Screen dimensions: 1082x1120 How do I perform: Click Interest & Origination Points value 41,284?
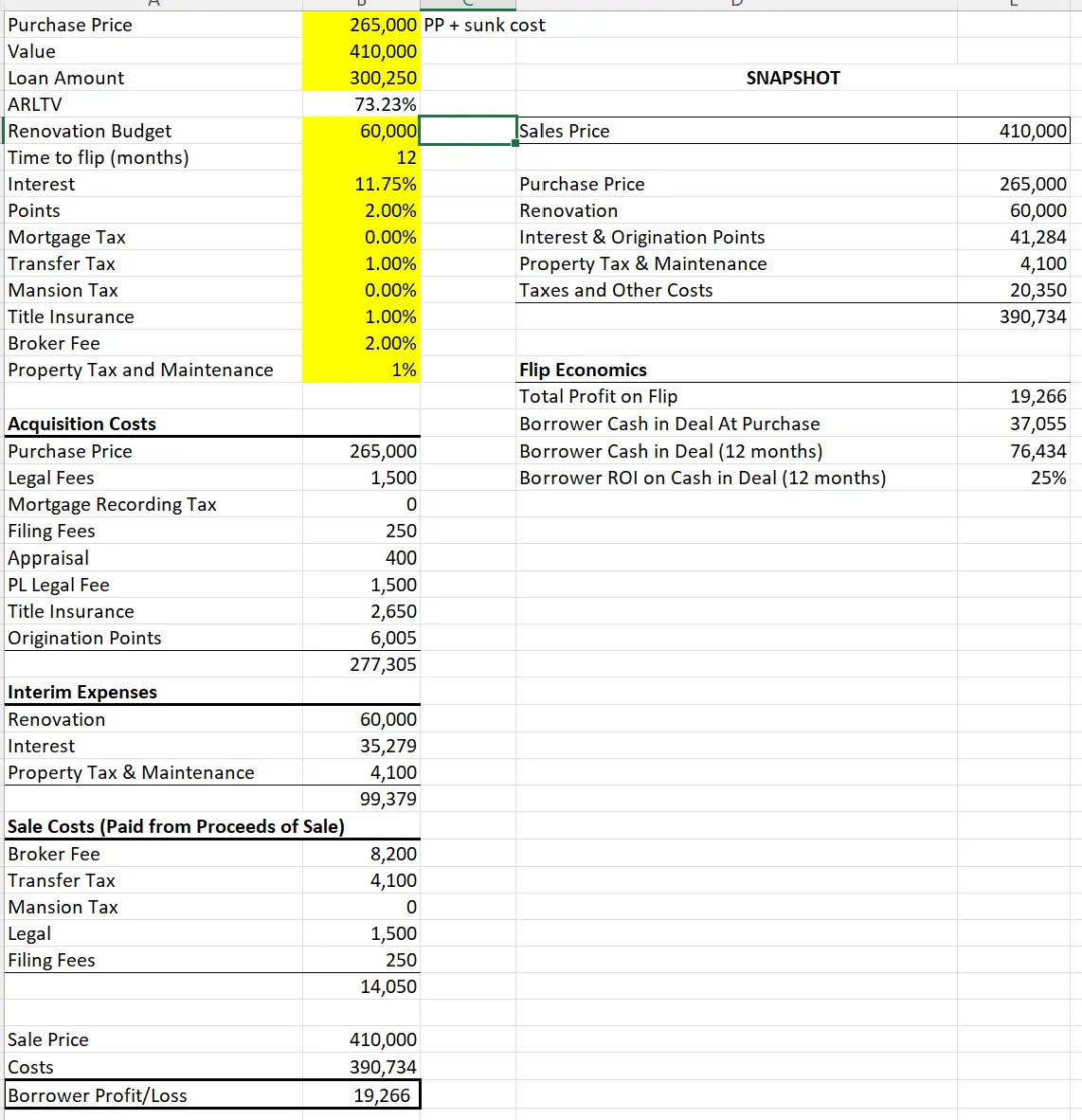tap(1014, 237)
